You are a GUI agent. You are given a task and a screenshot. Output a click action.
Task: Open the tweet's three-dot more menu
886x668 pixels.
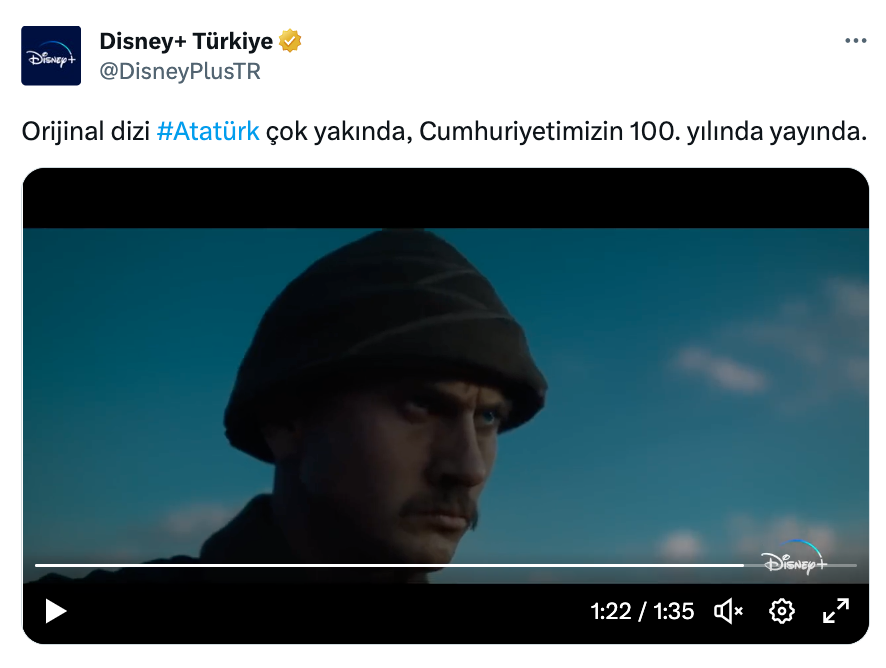coord(855,41)
